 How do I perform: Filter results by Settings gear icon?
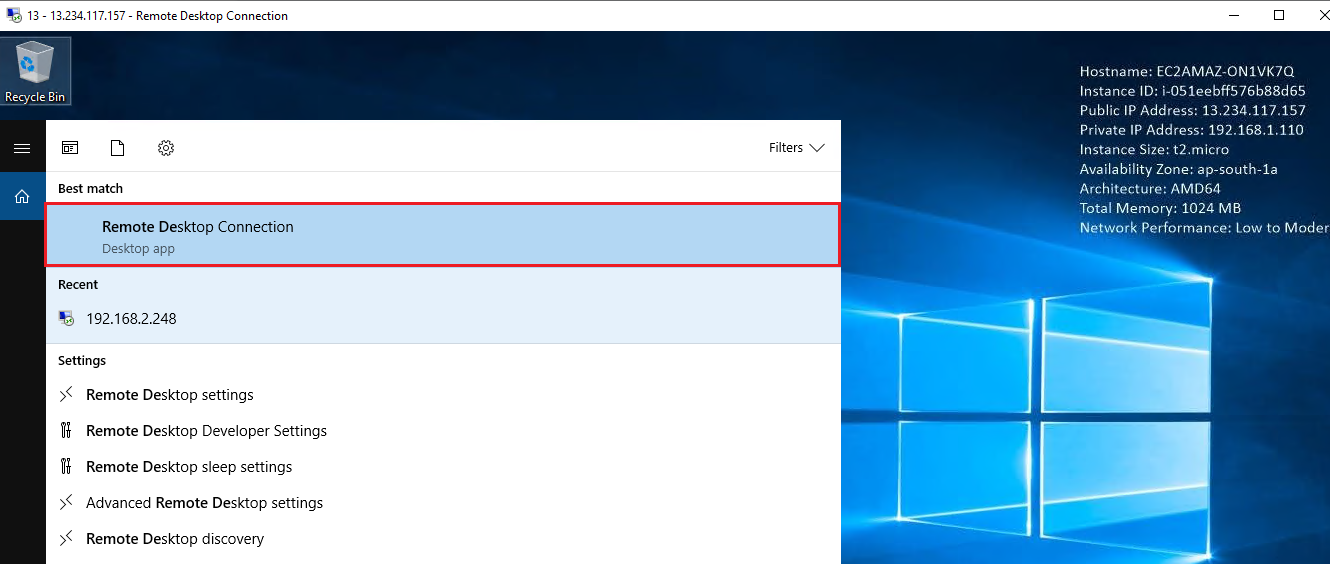tap(166, 148)
